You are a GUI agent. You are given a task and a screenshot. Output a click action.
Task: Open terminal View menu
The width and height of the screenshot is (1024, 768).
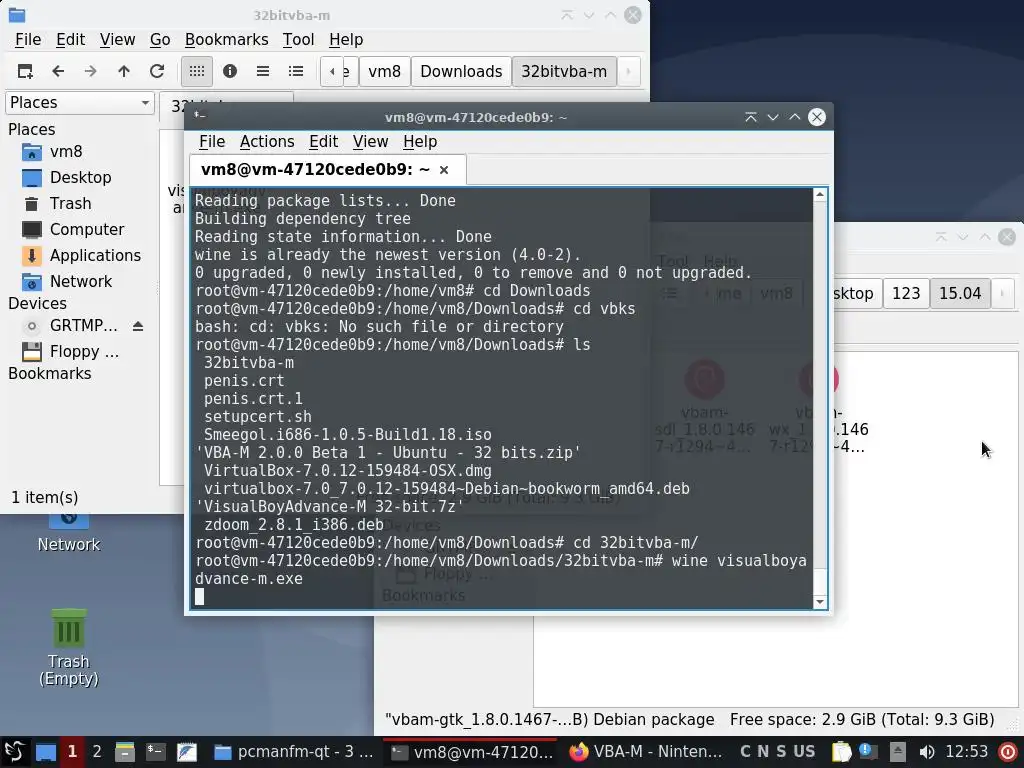[370, 142]
